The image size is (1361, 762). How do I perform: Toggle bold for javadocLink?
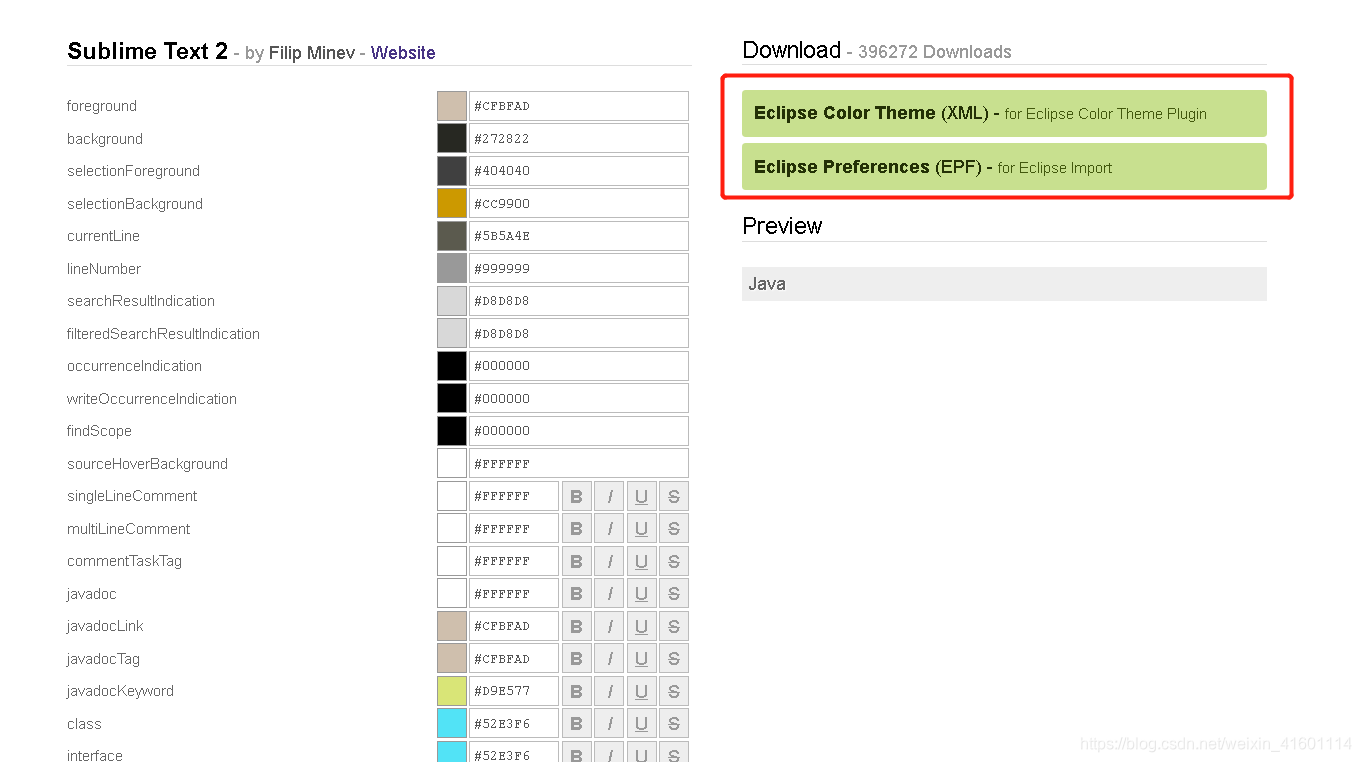576,626
